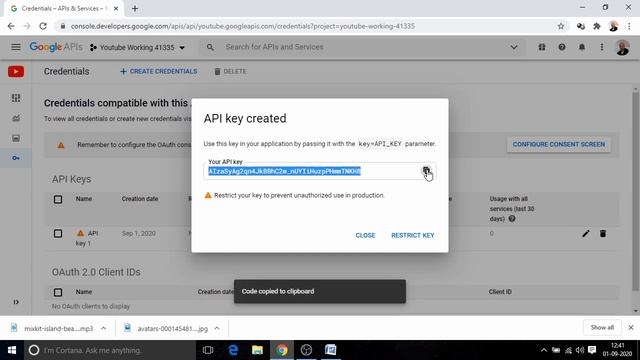
Task: Expand options for the mp3 download
Action: point(103,328)
